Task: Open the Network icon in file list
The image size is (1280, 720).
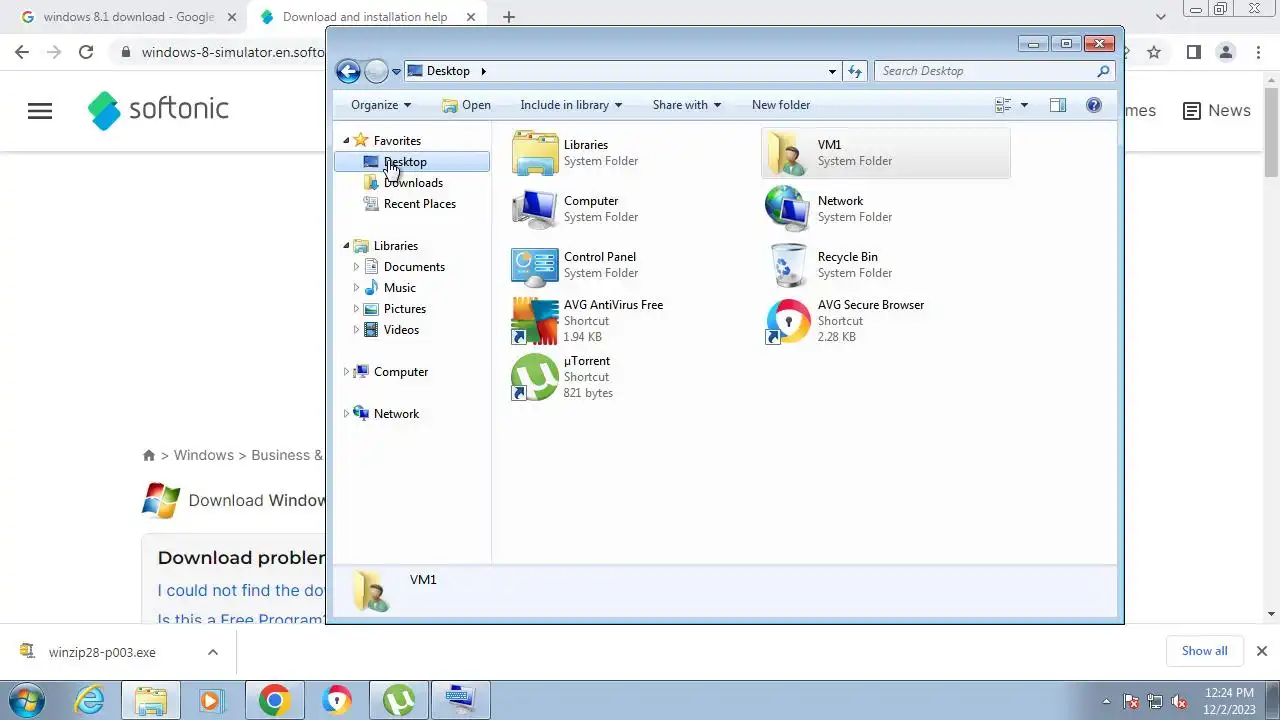Action: point(789,209)
